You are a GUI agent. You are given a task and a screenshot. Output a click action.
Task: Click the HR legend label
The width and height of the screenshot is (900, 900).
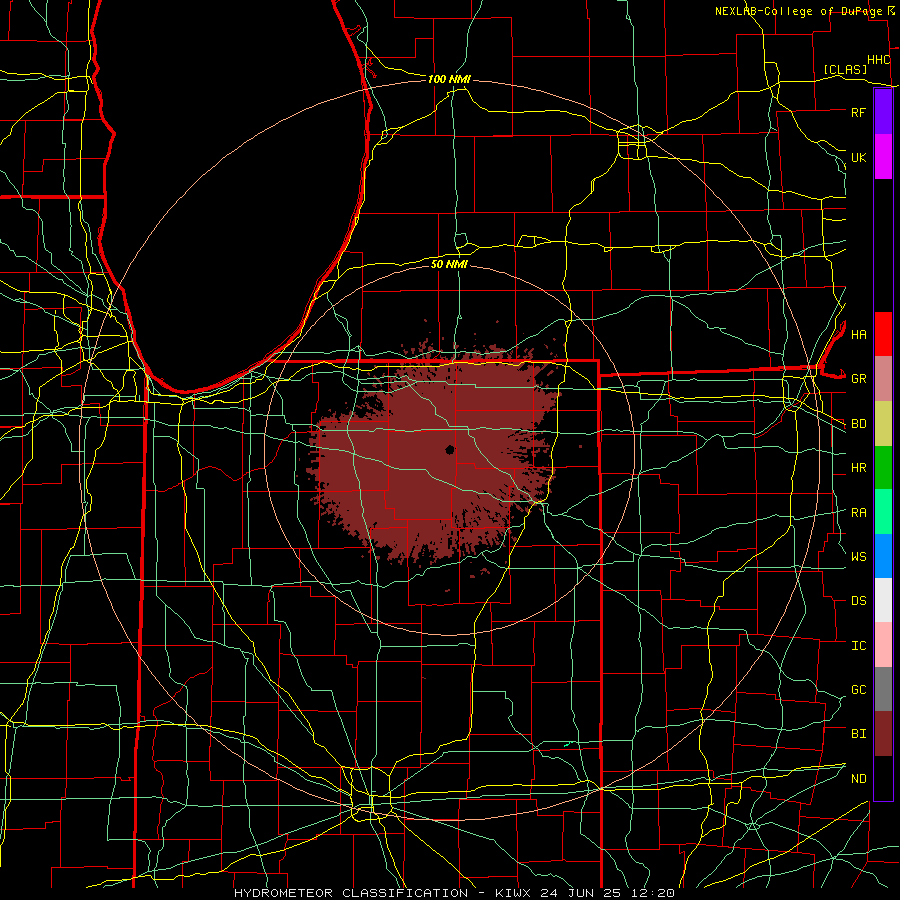point(858,468)
